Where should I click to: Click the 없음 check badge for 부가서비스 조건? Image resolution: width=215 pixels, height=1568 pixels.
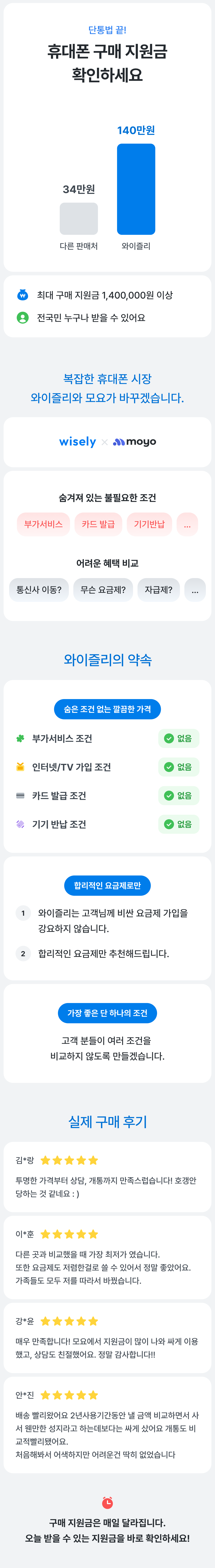[x=178, y=738]
